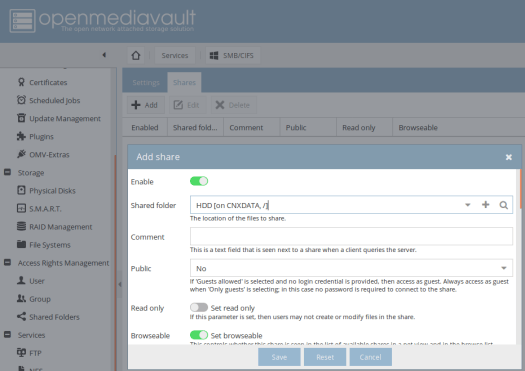This screenshot has width=525, height=371.
Task: Click the Home icon in breadcrumb
Action: point(136,55)
